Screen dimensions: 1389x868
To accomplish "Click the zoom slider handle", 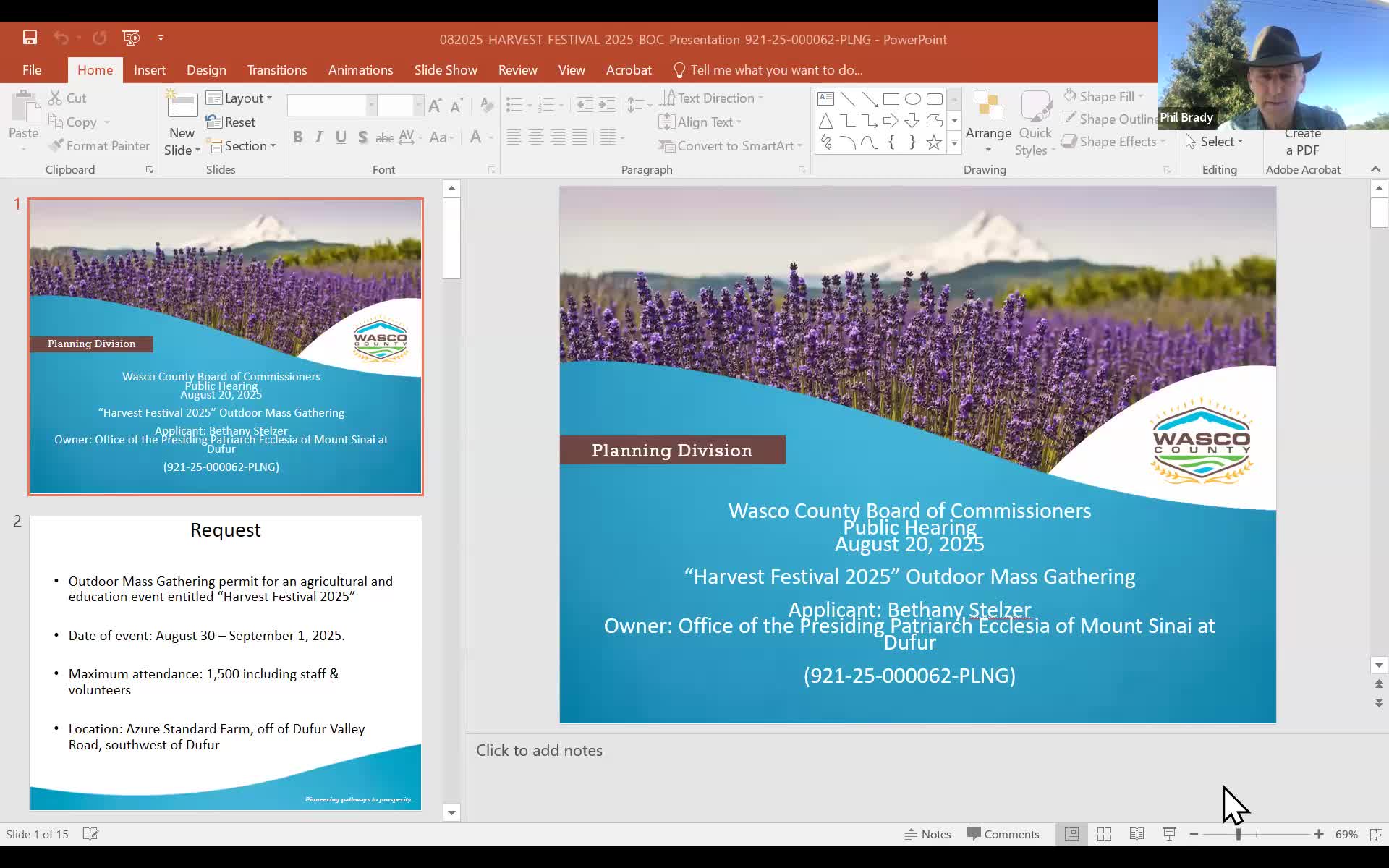I will click(1239, 834).
